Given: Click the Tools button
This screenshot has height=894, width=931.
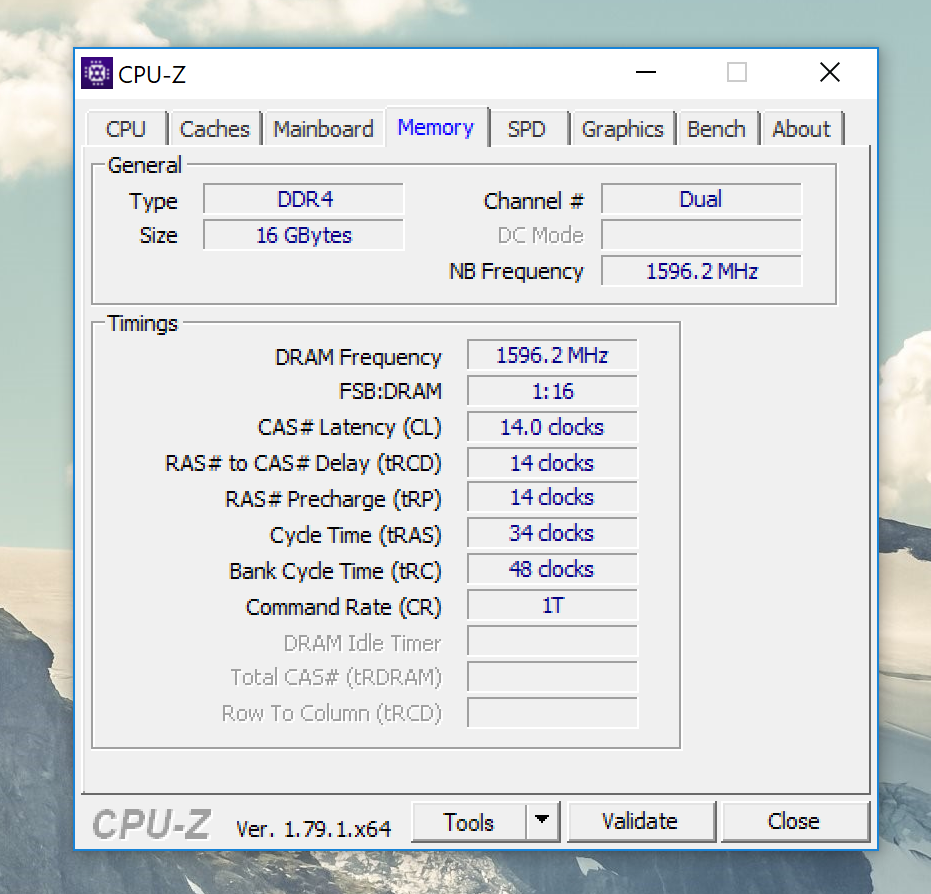Looking at the screenshot, I should [468, 822].
